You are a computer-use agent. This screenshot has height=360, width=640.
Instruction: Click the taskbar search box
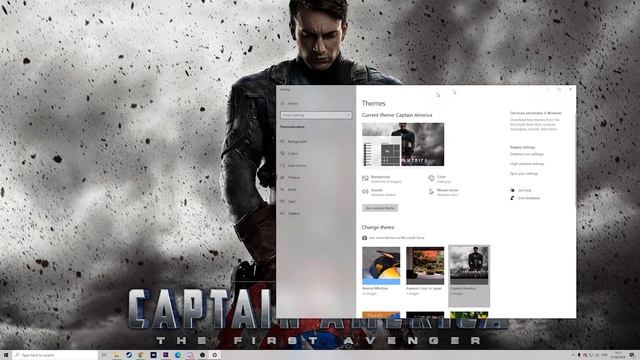pos(55,355)
